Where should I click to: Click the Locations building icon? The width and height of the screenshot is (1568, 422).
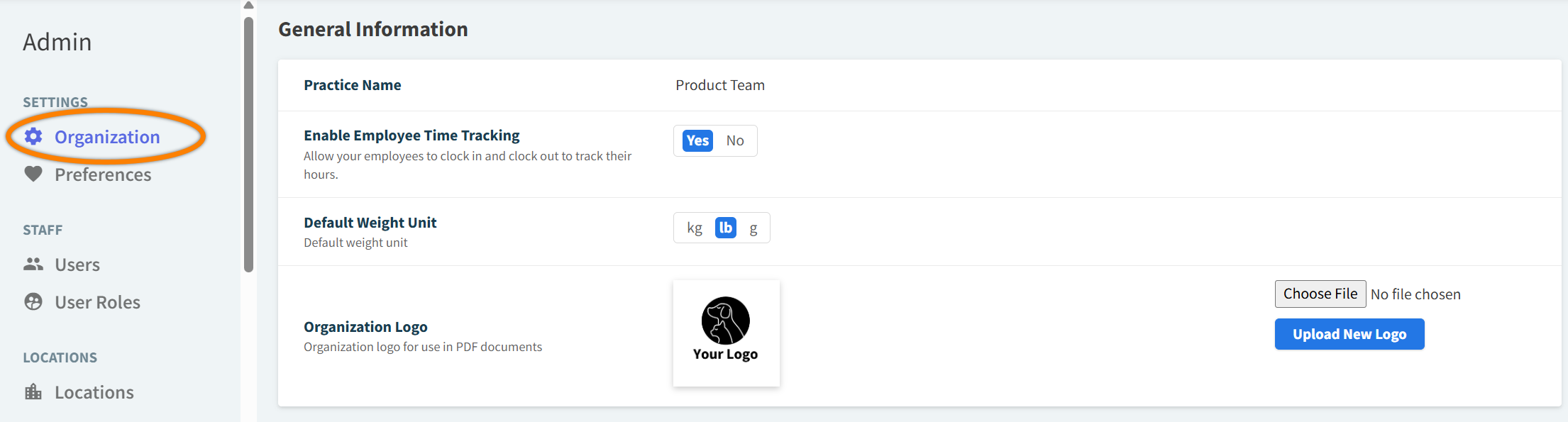33,392
